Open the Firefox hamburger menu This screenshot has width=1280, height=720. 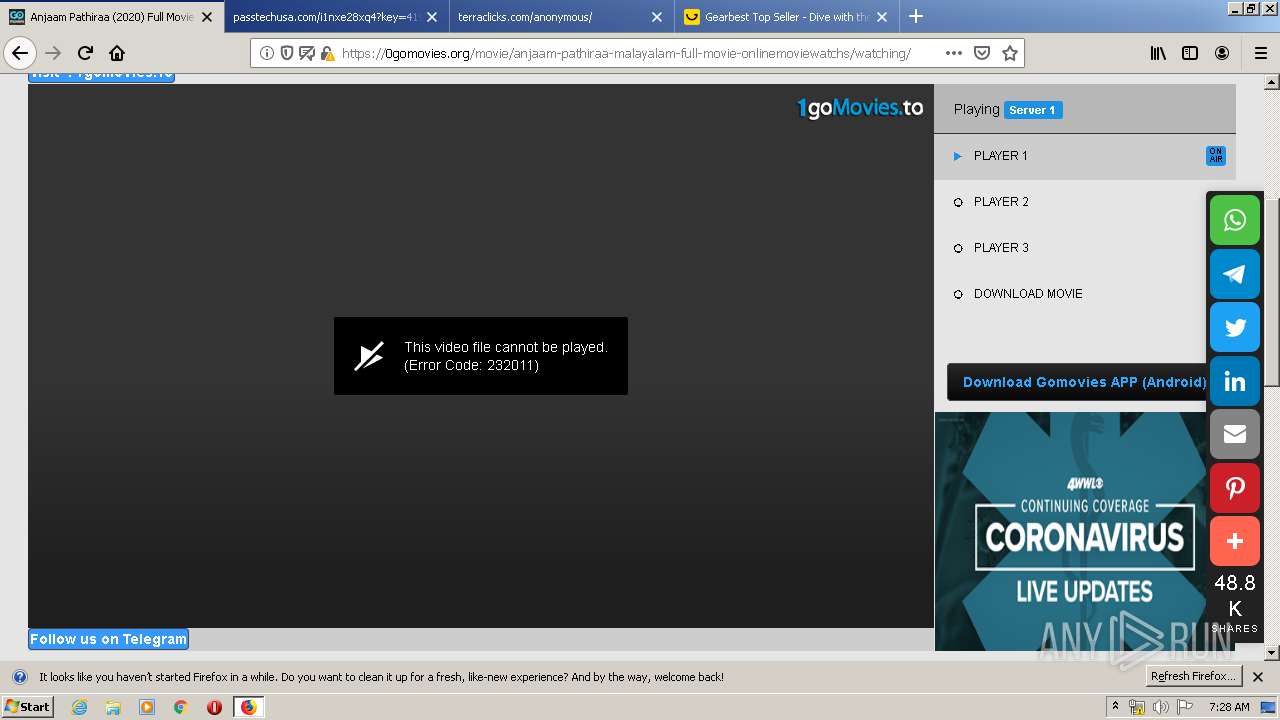(x=1260, y=53)
